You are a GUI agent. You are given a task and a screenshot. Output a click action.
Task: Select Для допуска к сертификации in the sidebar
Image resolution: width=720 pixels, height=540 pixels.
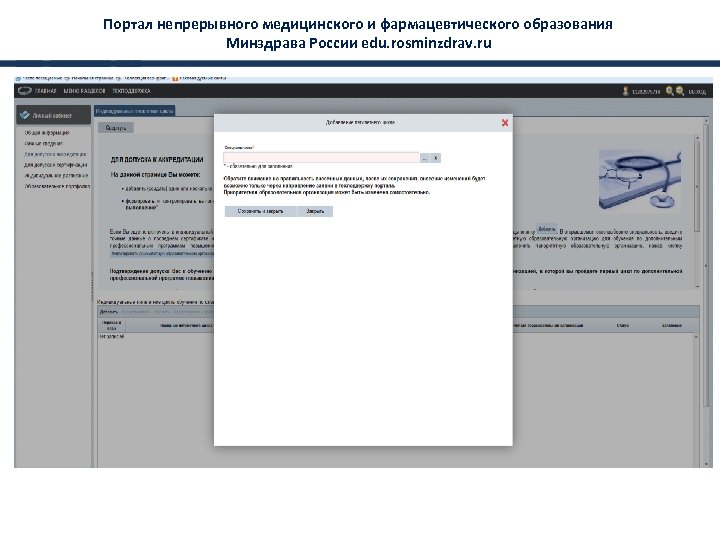[x=56, y=164]
